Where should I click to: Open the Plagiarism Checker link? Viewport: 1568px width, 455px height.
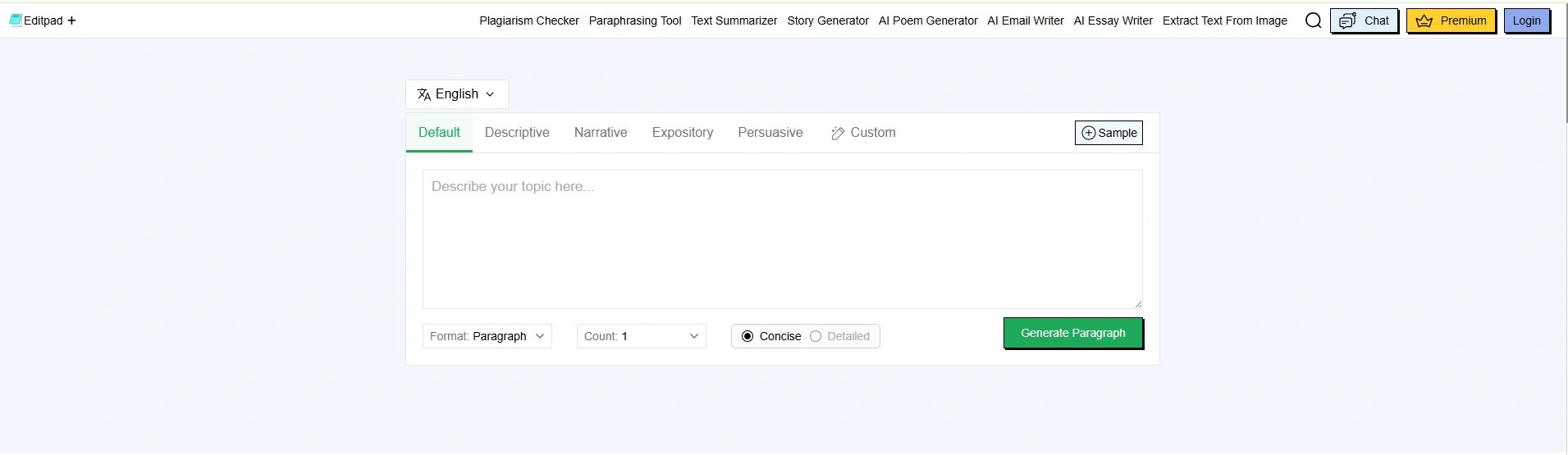coord(529,21)
